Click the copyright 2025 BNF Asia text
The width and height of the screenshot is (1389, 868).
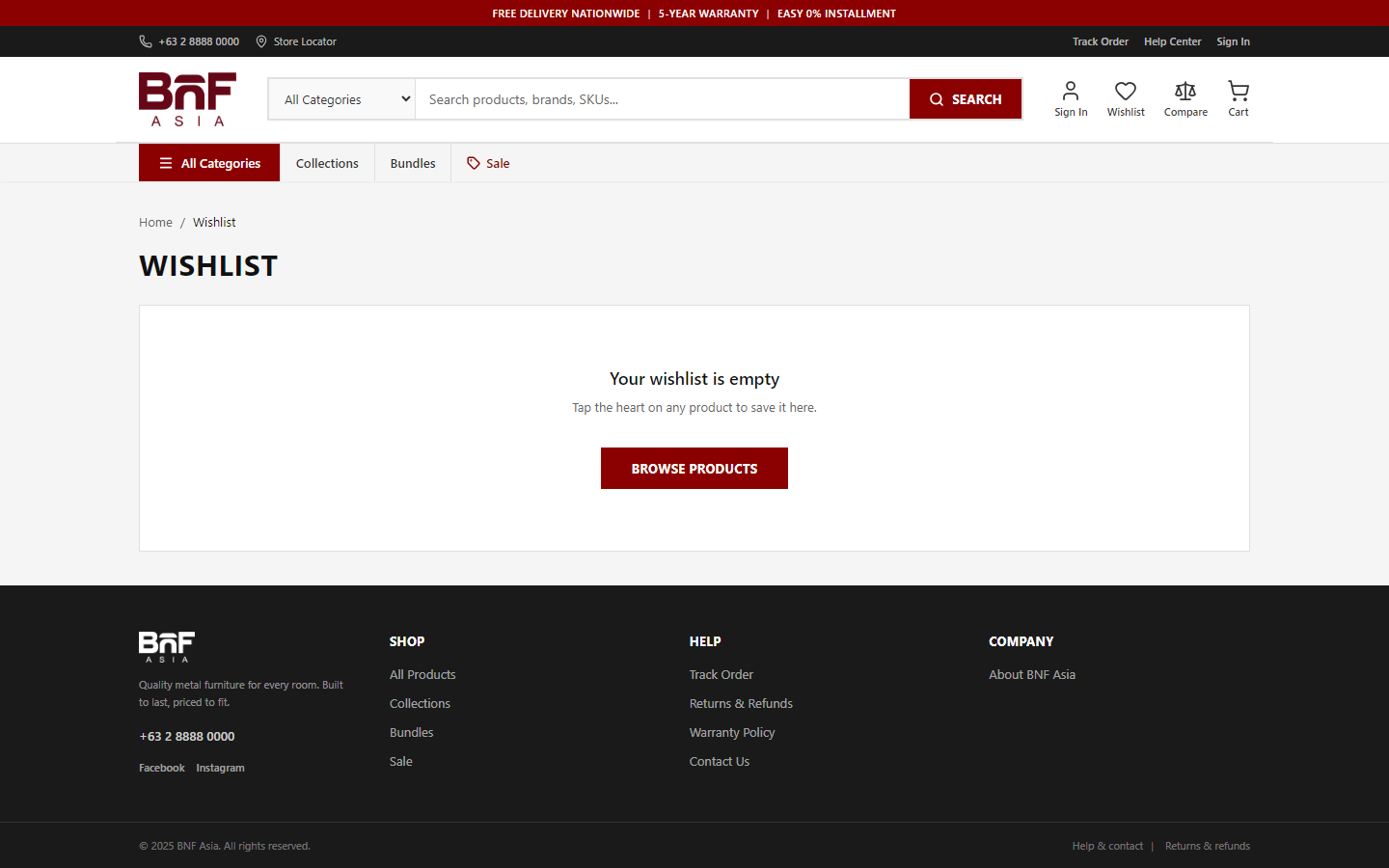225,846
